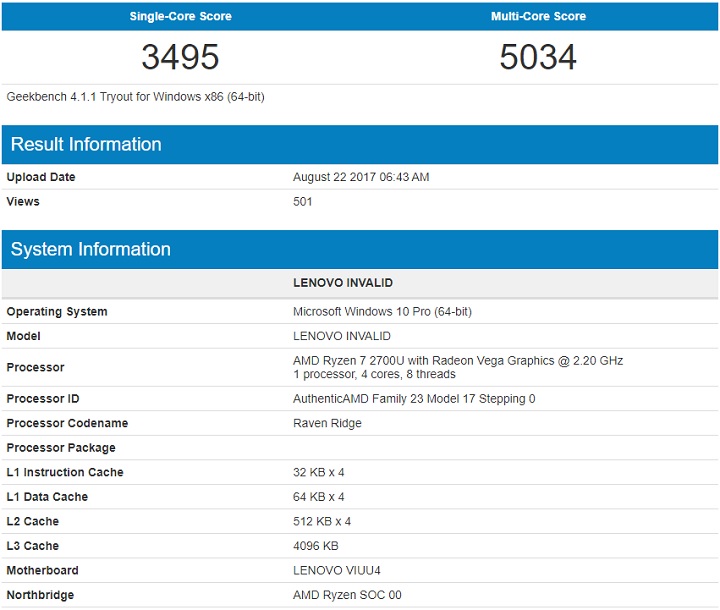Select the 512 KB x 4 cache value
This screenshot has height=610, width=720.
point(322,521)
